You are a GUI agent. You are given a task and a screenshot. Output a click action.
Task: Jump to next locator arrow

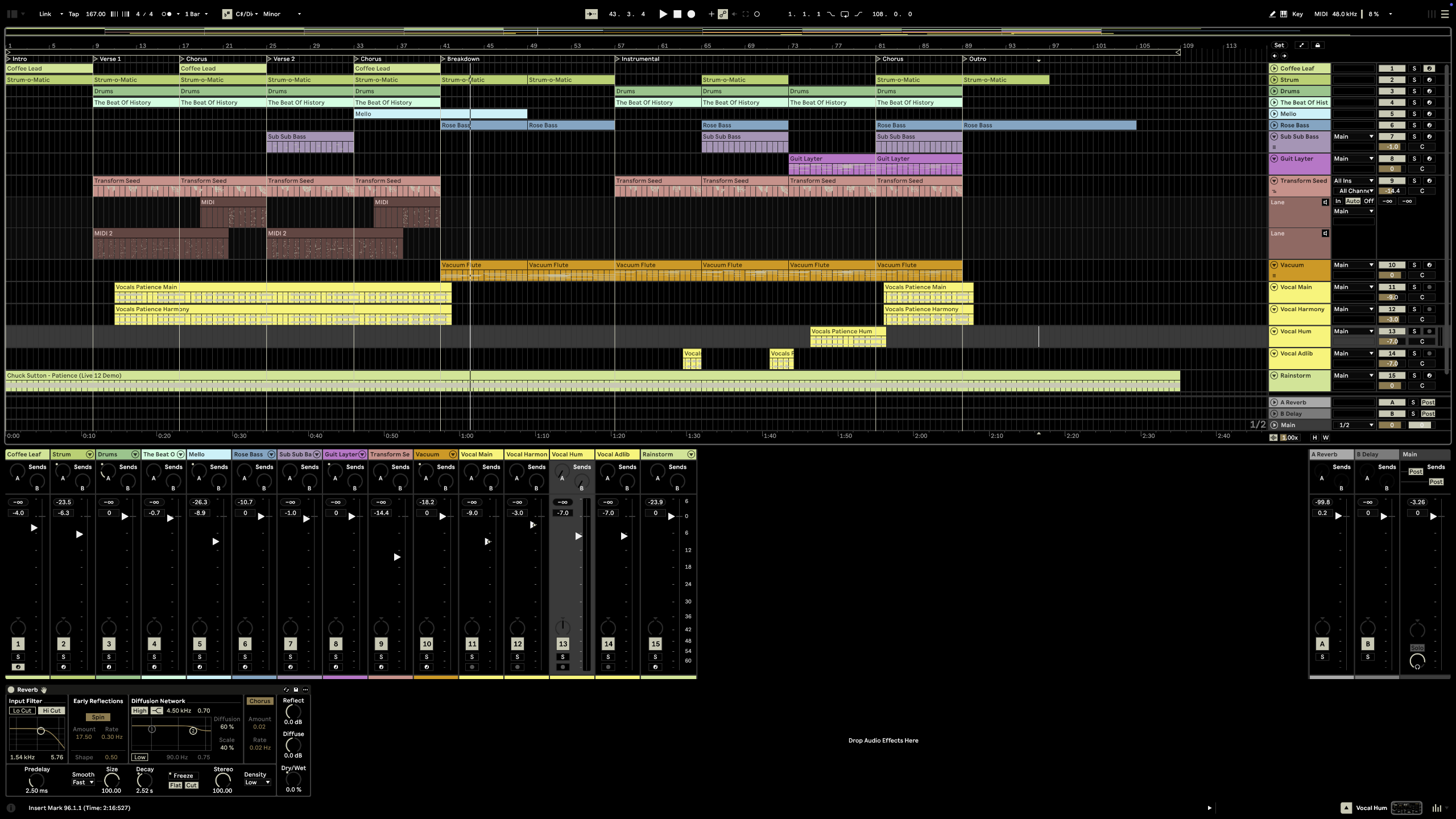coord(1284,56)
